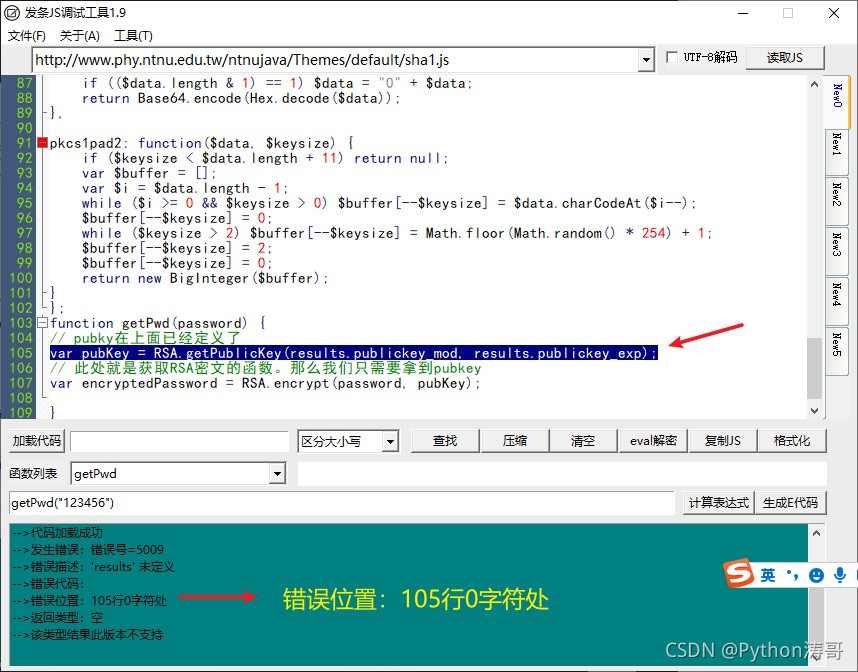
Task: Click the '返回类型: 空' output line
Action: click(57, 617)
